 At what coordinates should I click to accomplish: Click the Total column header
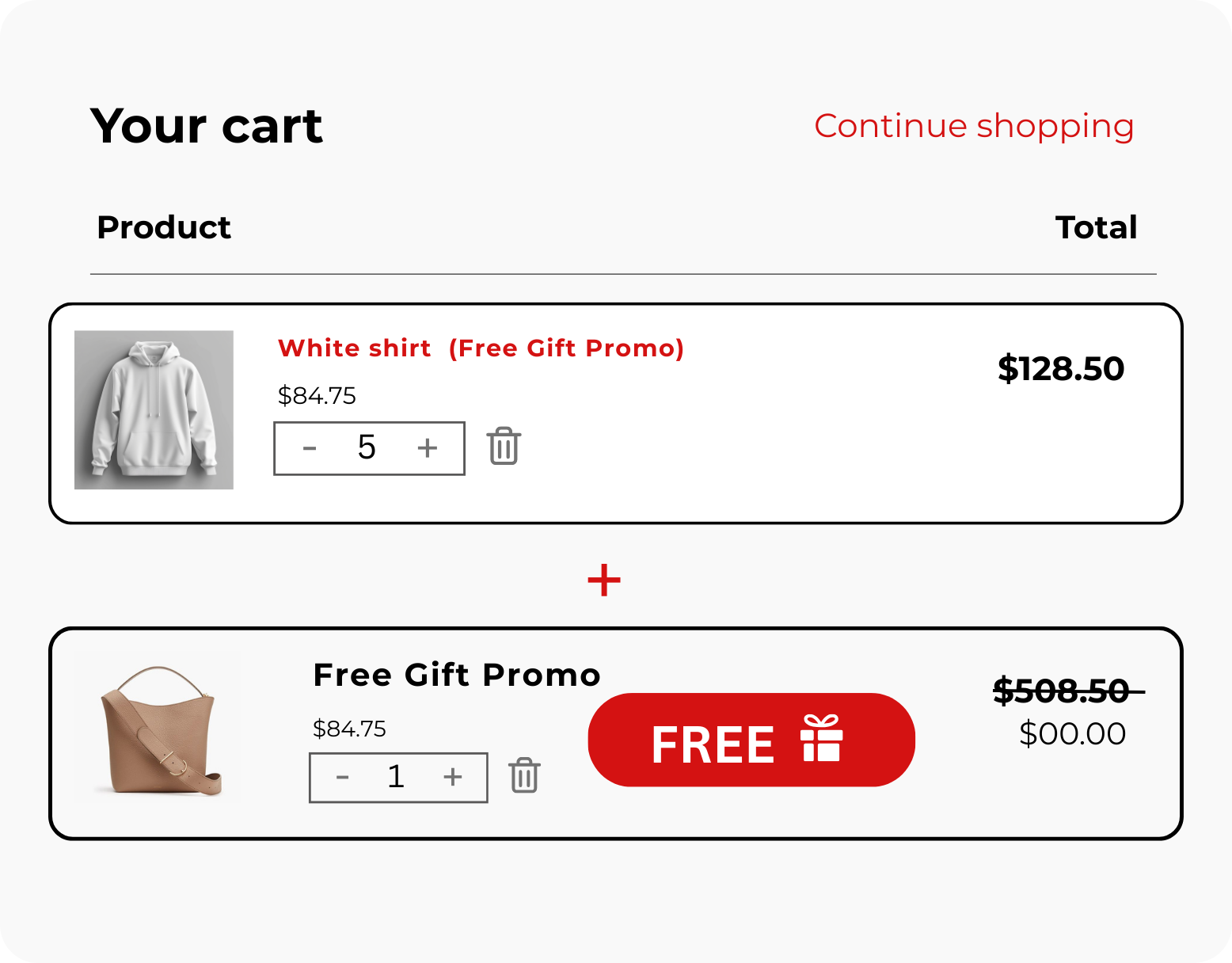point(1096,227)
